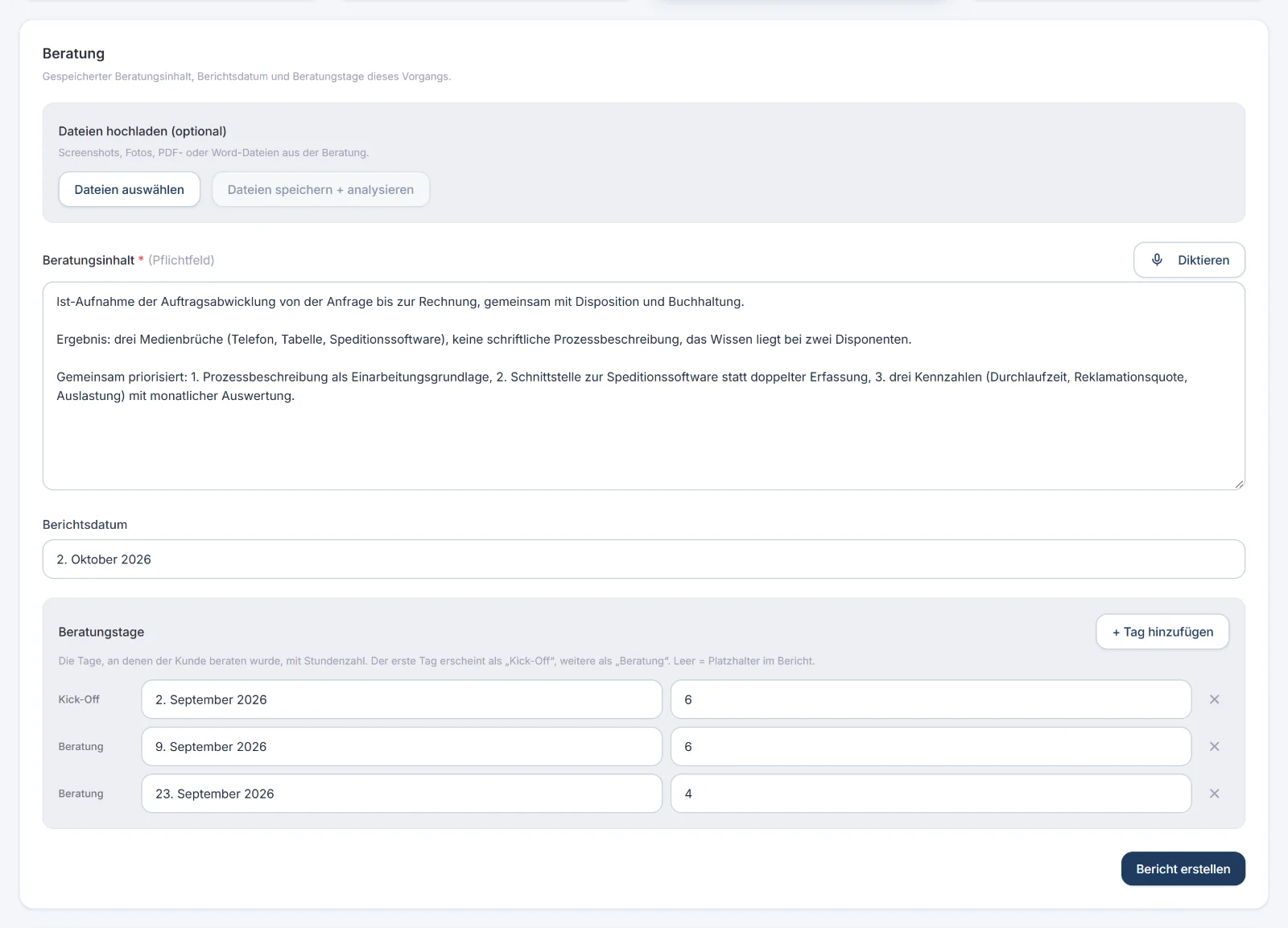Edit the date field 23. September 2026
Image resolution: width=1288 pixels, height=928 pixels.
tap(402, 794)
